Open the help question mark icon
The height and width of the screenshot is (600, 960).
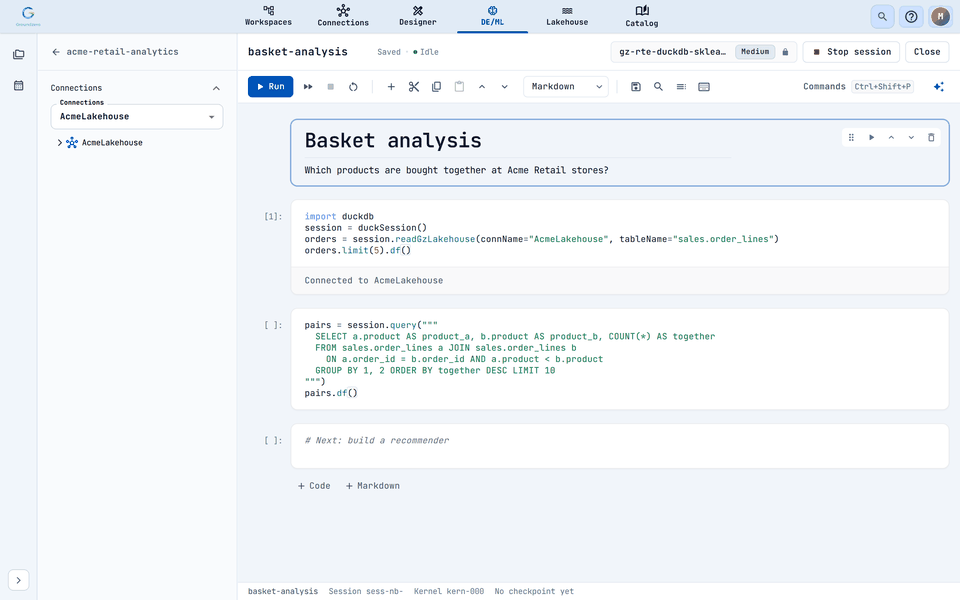pos(911,17)
